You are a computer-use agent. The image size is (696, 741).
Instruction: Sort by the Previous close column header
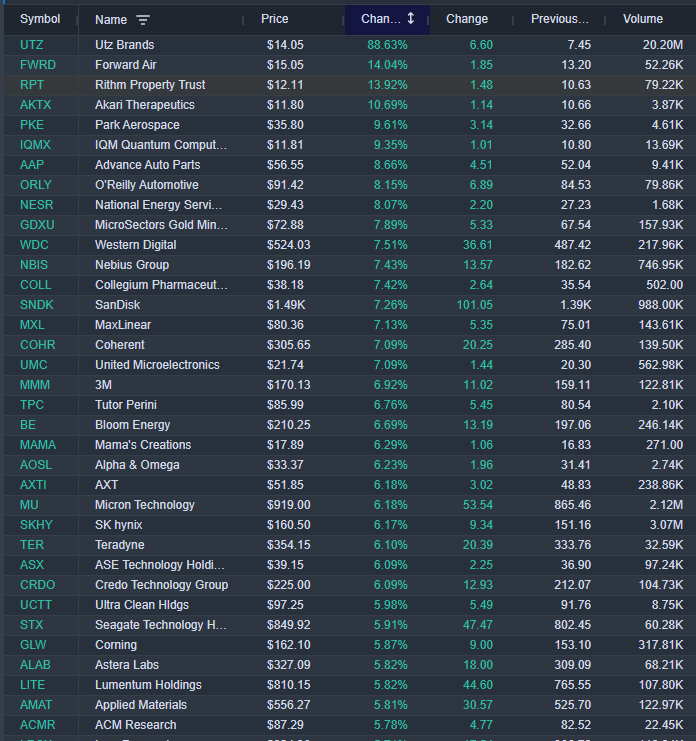[559, 19]
